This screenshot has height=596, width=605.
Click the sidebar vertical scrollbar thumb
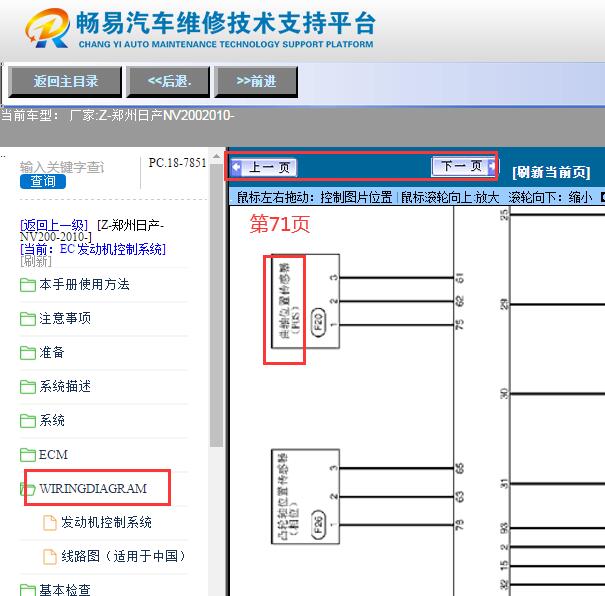click(x=216, y=305)
